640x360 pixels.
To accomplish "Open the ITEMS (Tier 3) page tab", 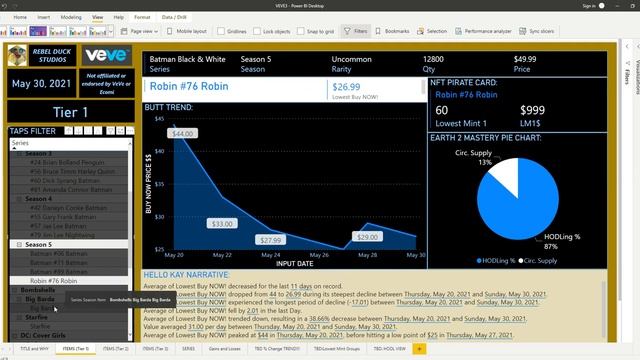I will tap(155, 349).
